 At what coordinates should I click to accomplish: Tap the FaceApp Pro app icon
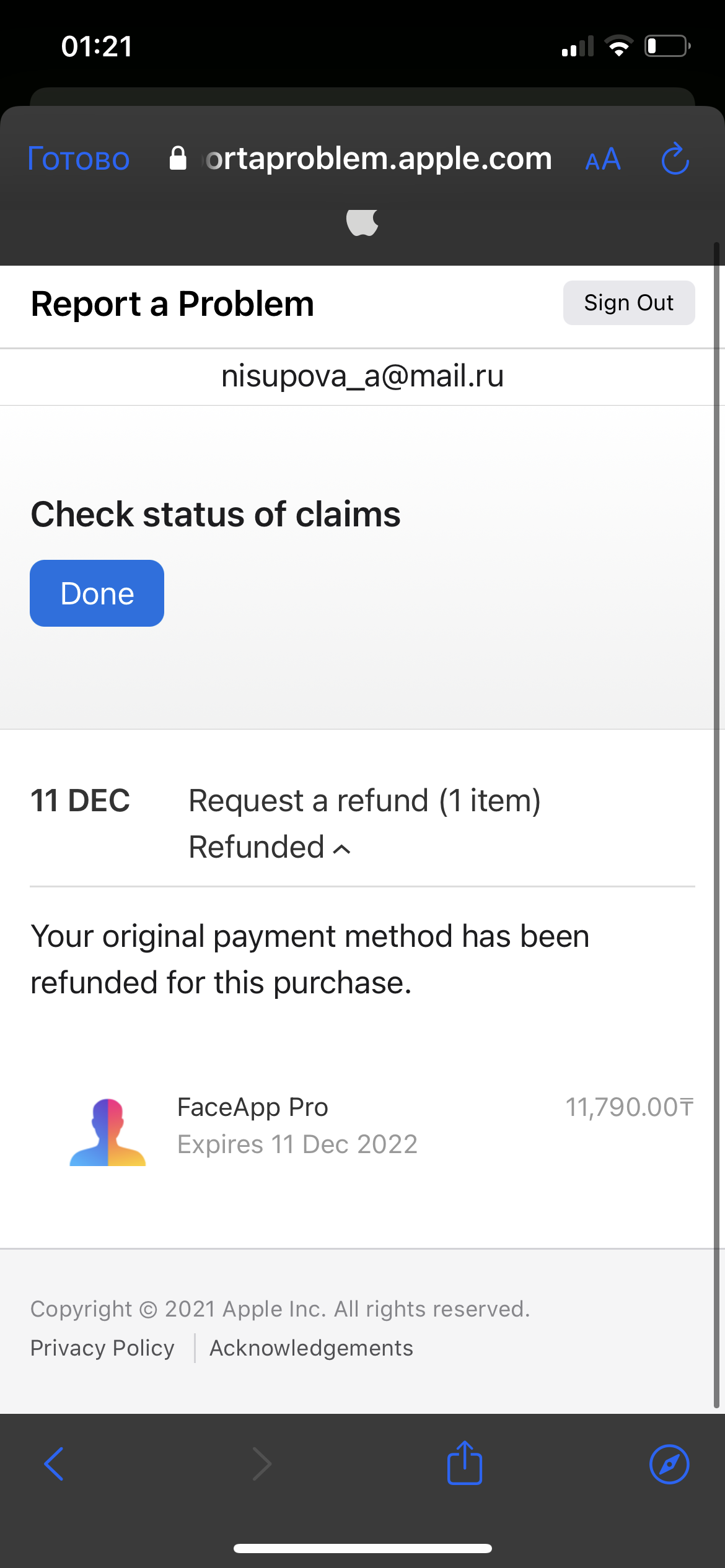point(108,1132)
